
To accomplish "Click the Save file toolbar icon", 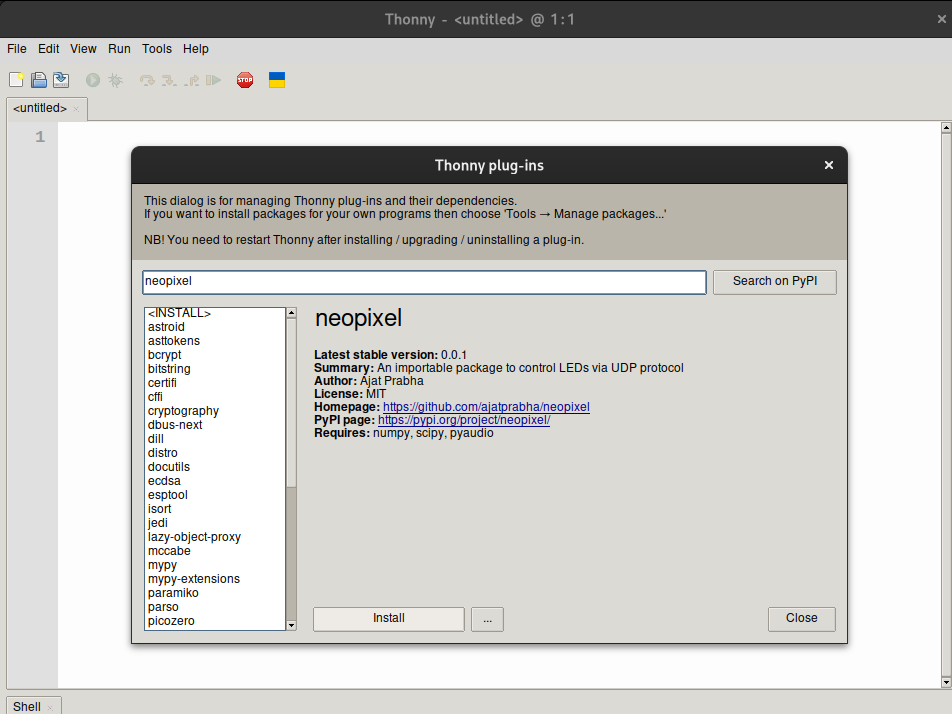I will coord(61,80).
